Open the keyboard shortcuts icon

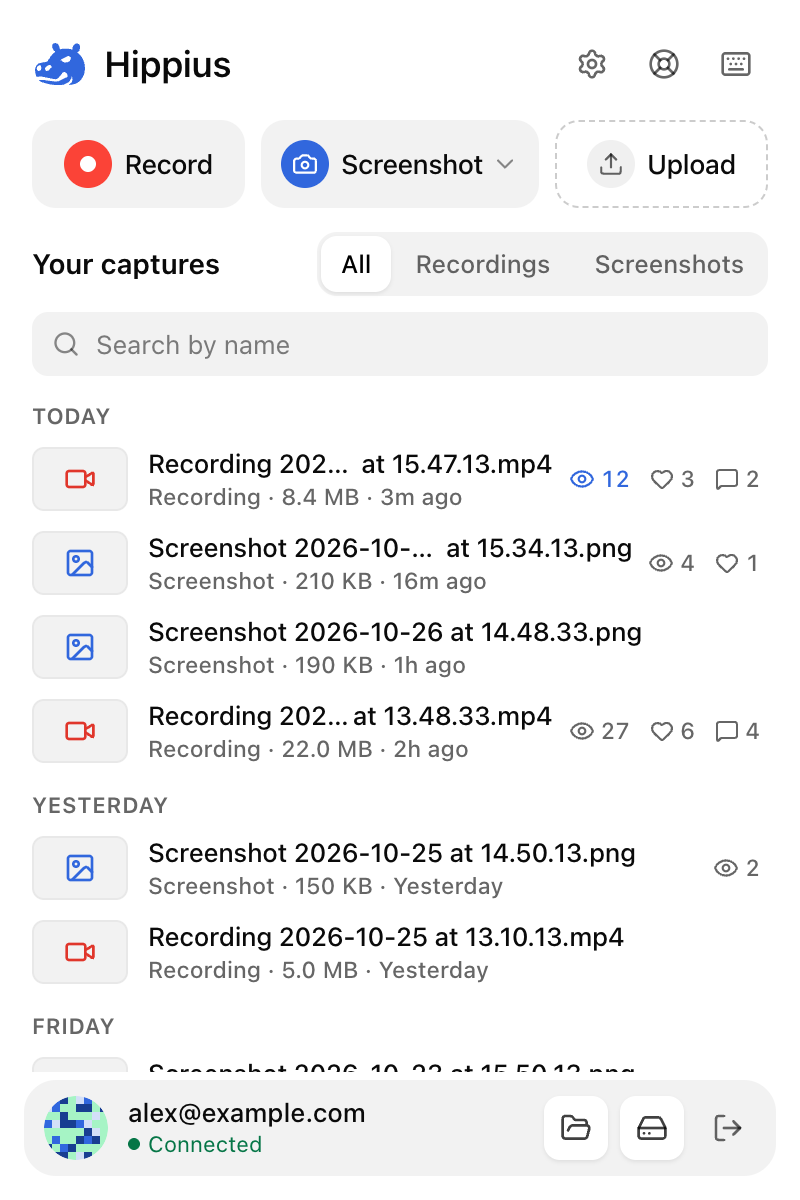(736, 64)
